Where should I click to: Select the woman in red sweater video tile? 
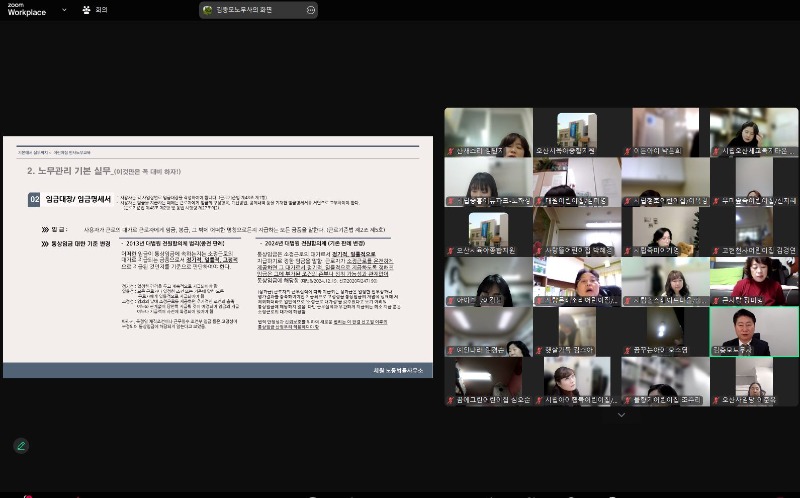click(754, 281)
